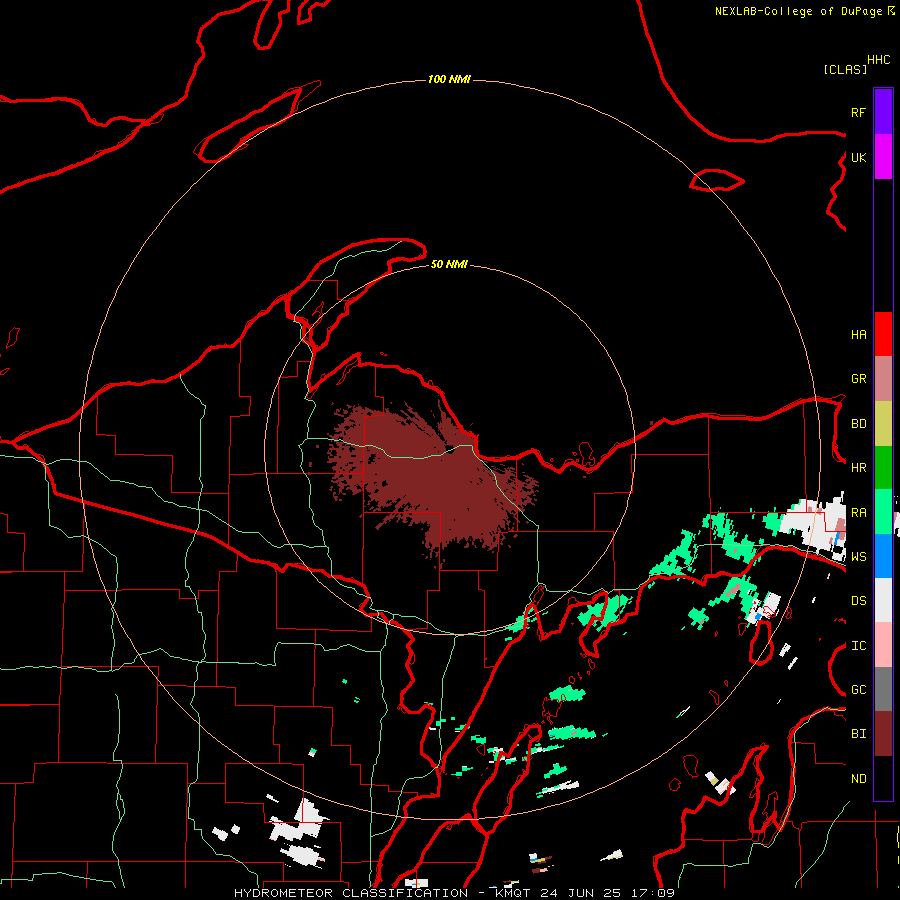Click the DS legend label
This screenshot has height=900, width=900.
[858, 601]
